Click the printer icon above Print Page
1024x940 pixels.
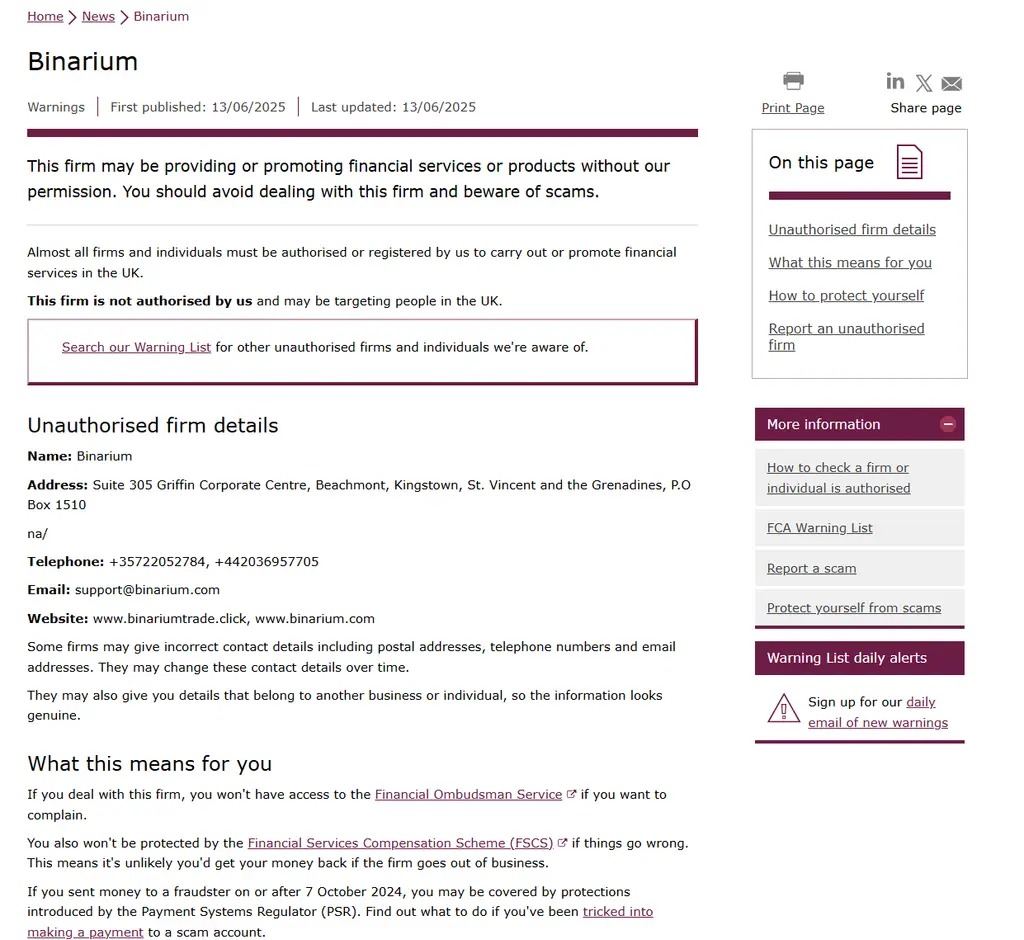tap(793, 81)
